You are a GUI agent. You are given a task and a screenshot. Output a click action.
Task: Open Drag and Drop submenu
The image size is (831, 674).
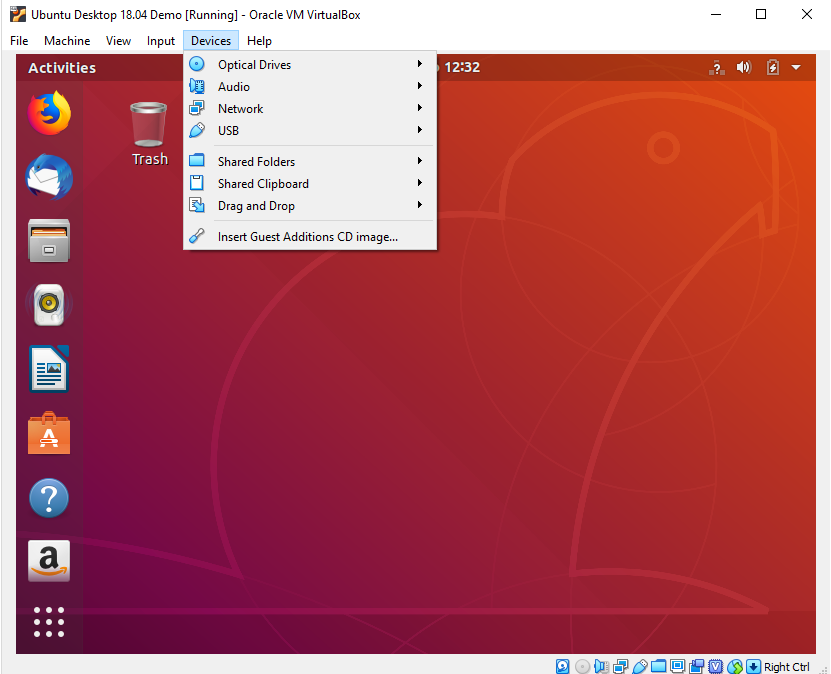tap(310, 206)
